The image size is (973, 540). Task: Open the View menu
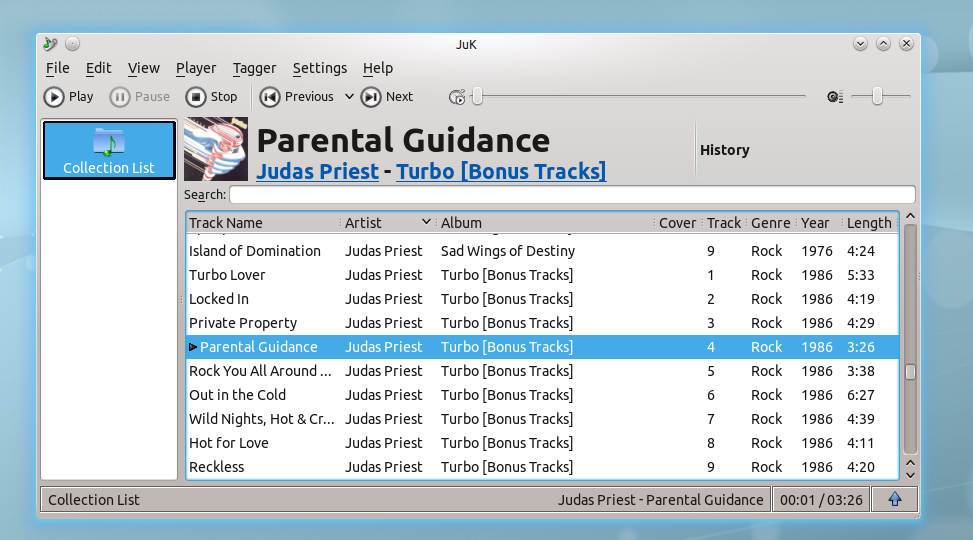pos(143,68)
